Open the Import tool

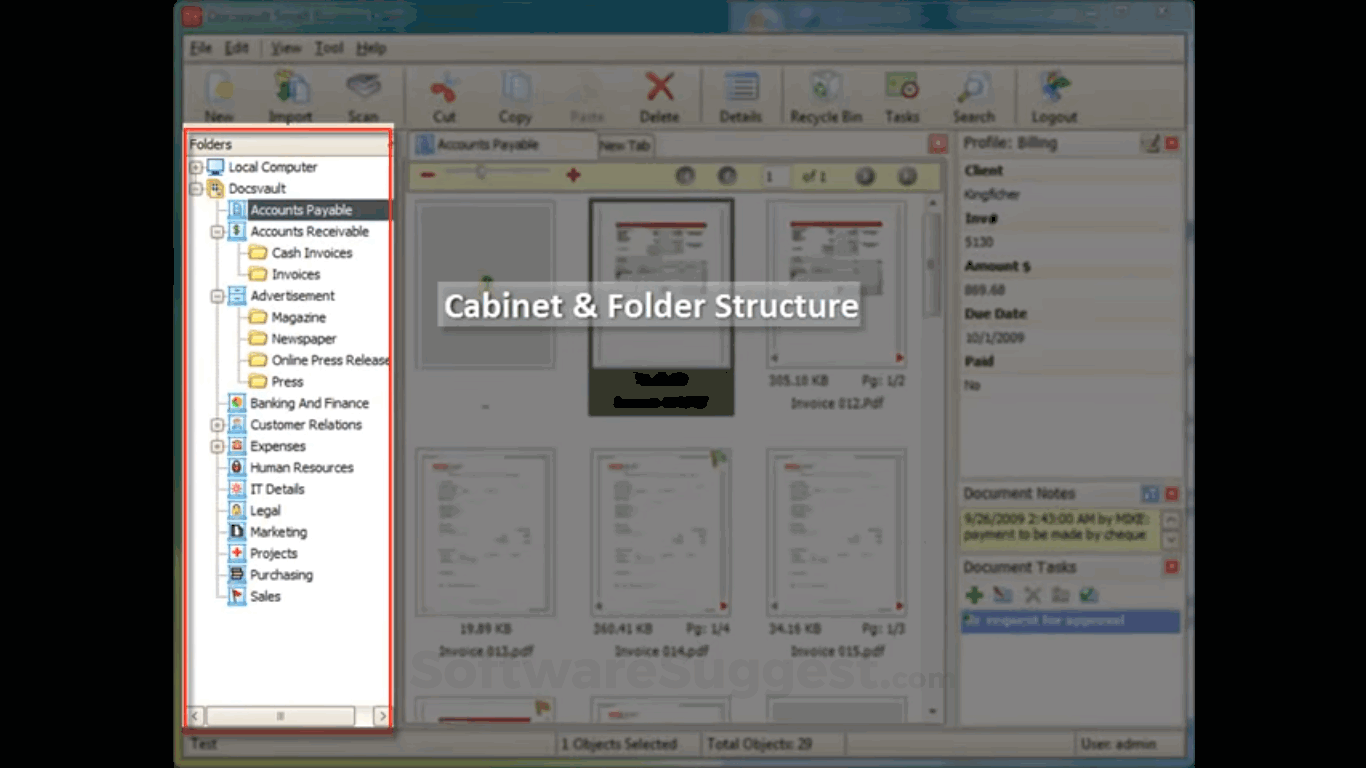[290, 90]
